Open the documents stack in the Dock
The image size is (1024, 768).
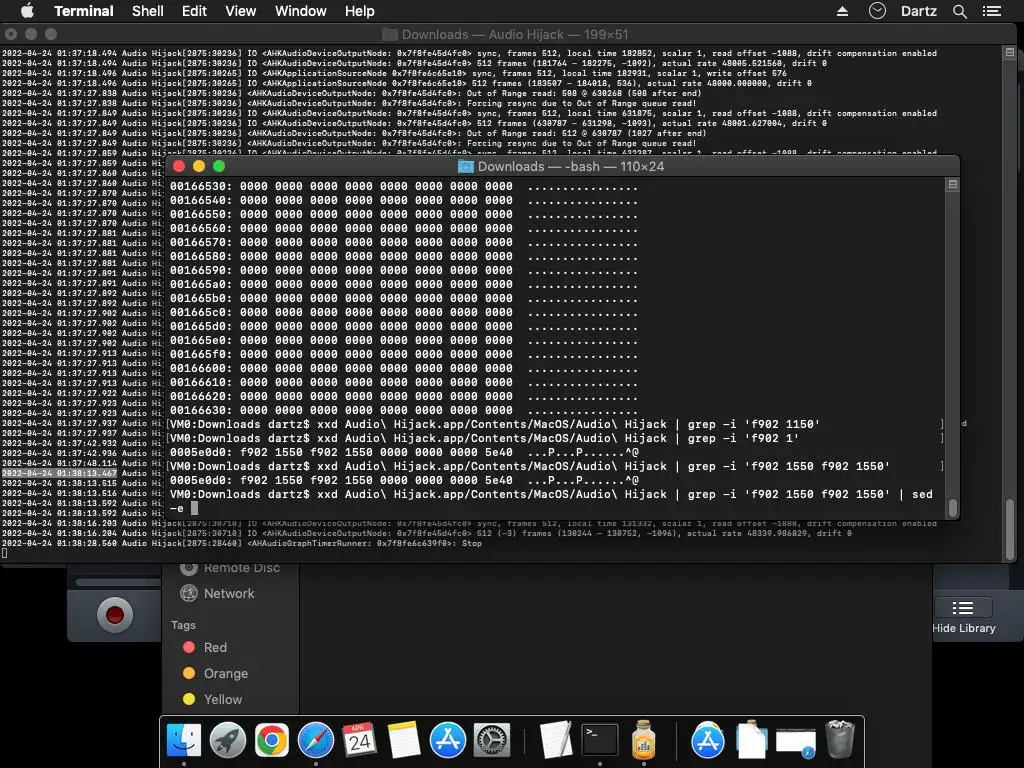(752, 740)
